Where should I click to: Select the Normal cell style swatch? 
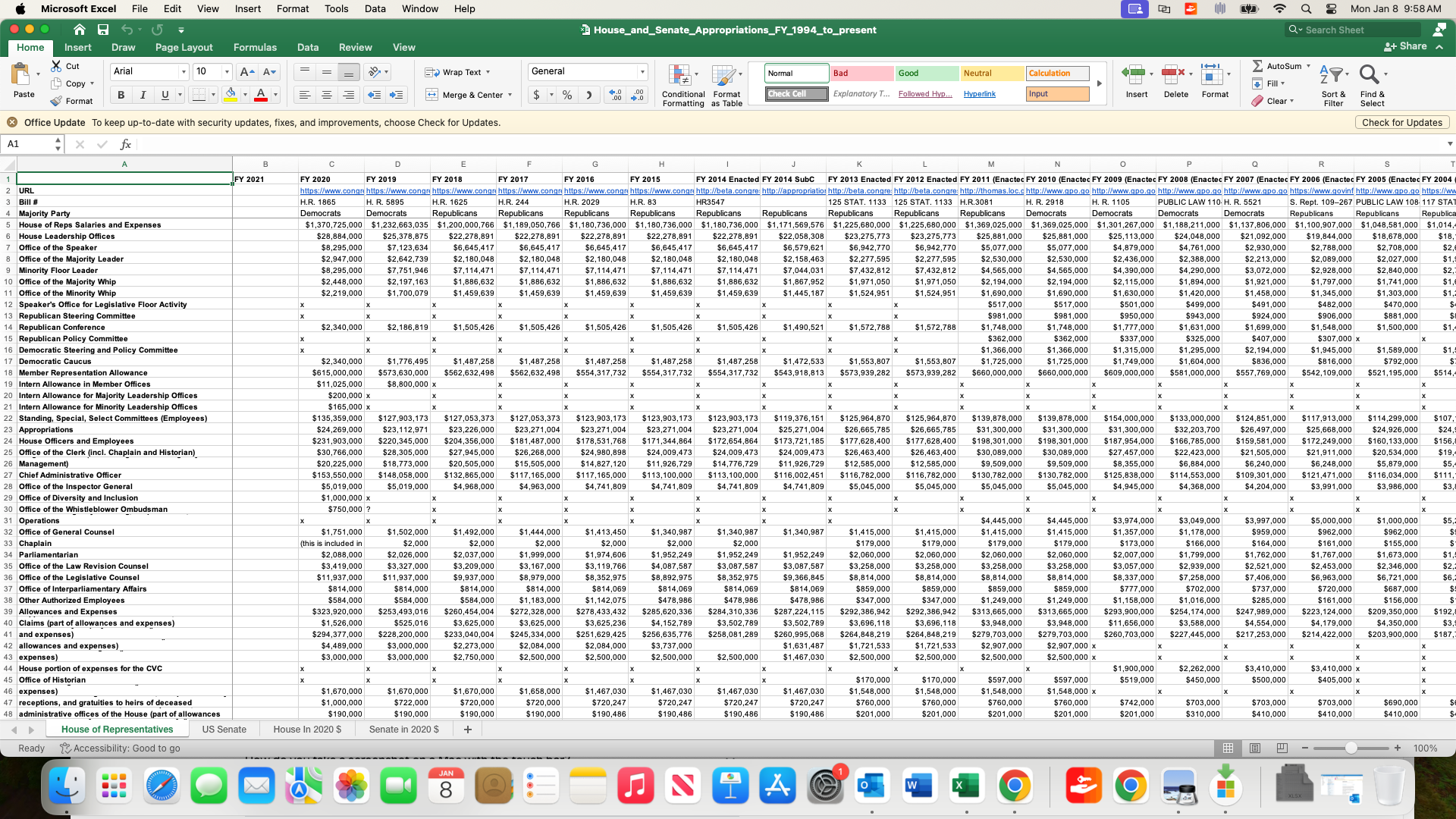tap(793, 72)
